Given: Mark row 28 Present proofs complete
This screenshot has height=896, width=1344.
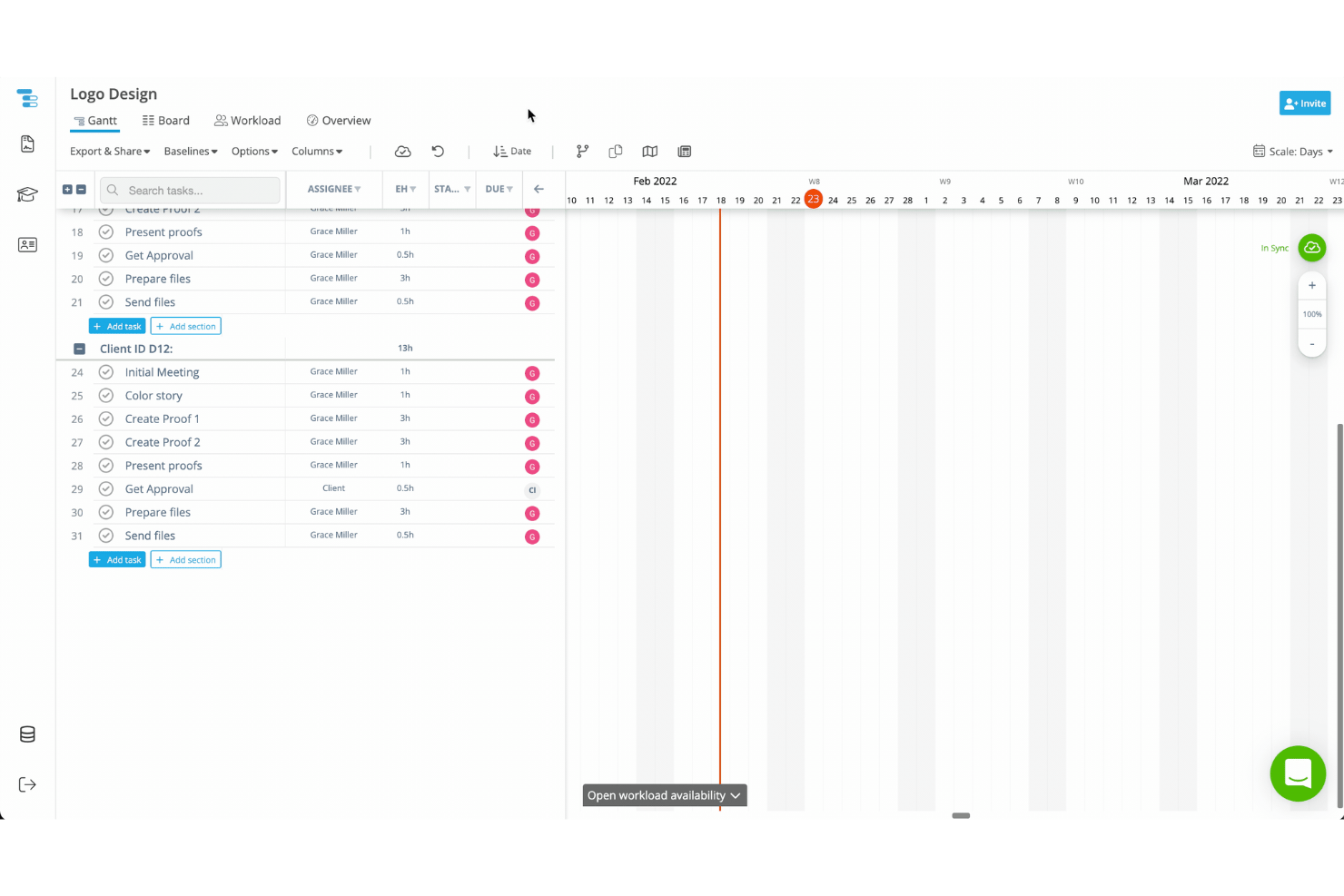Looking at the screenshot, I should pyautogui.click(x=106, y=466).
